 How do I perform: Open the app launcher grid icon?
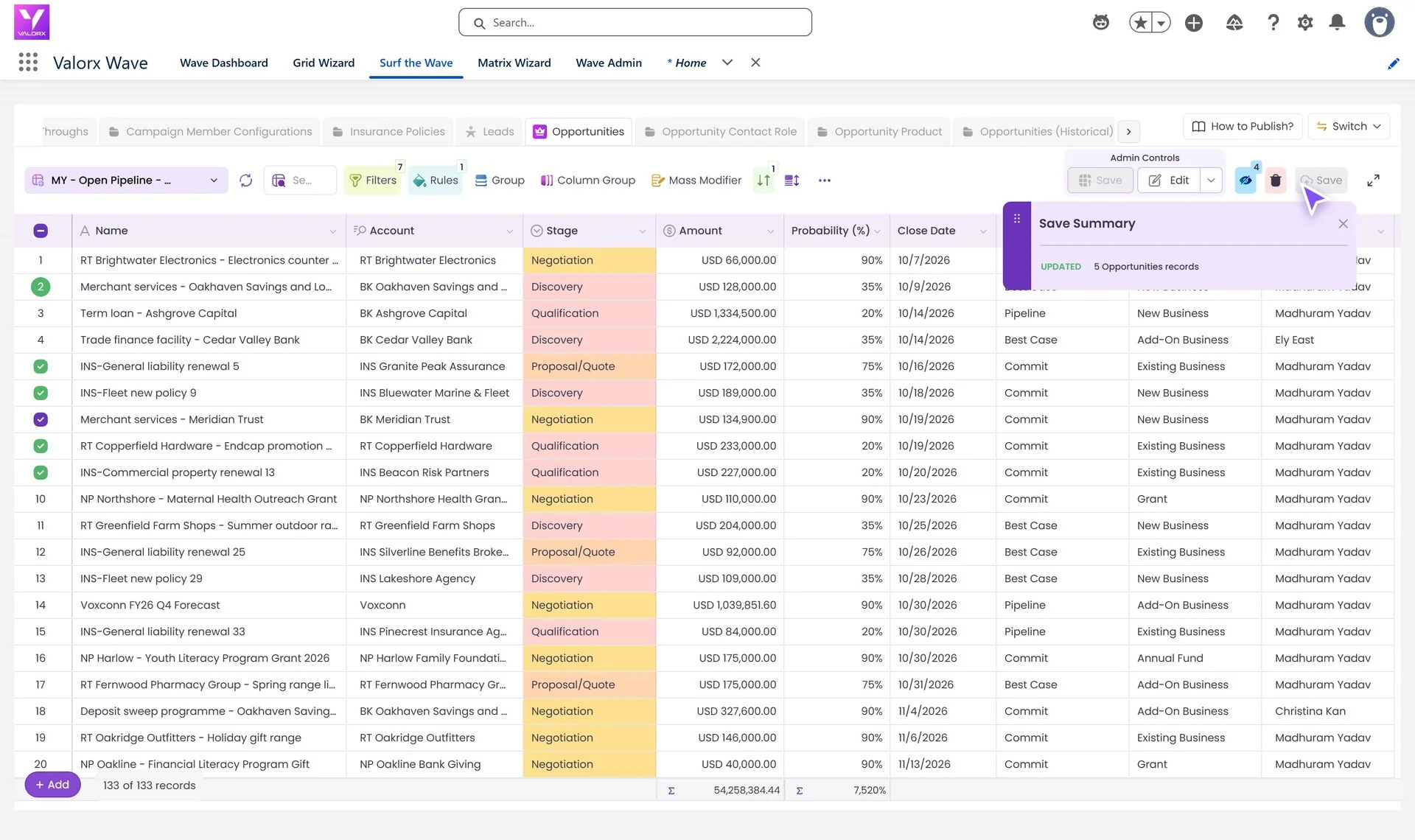tap(28, 63)
